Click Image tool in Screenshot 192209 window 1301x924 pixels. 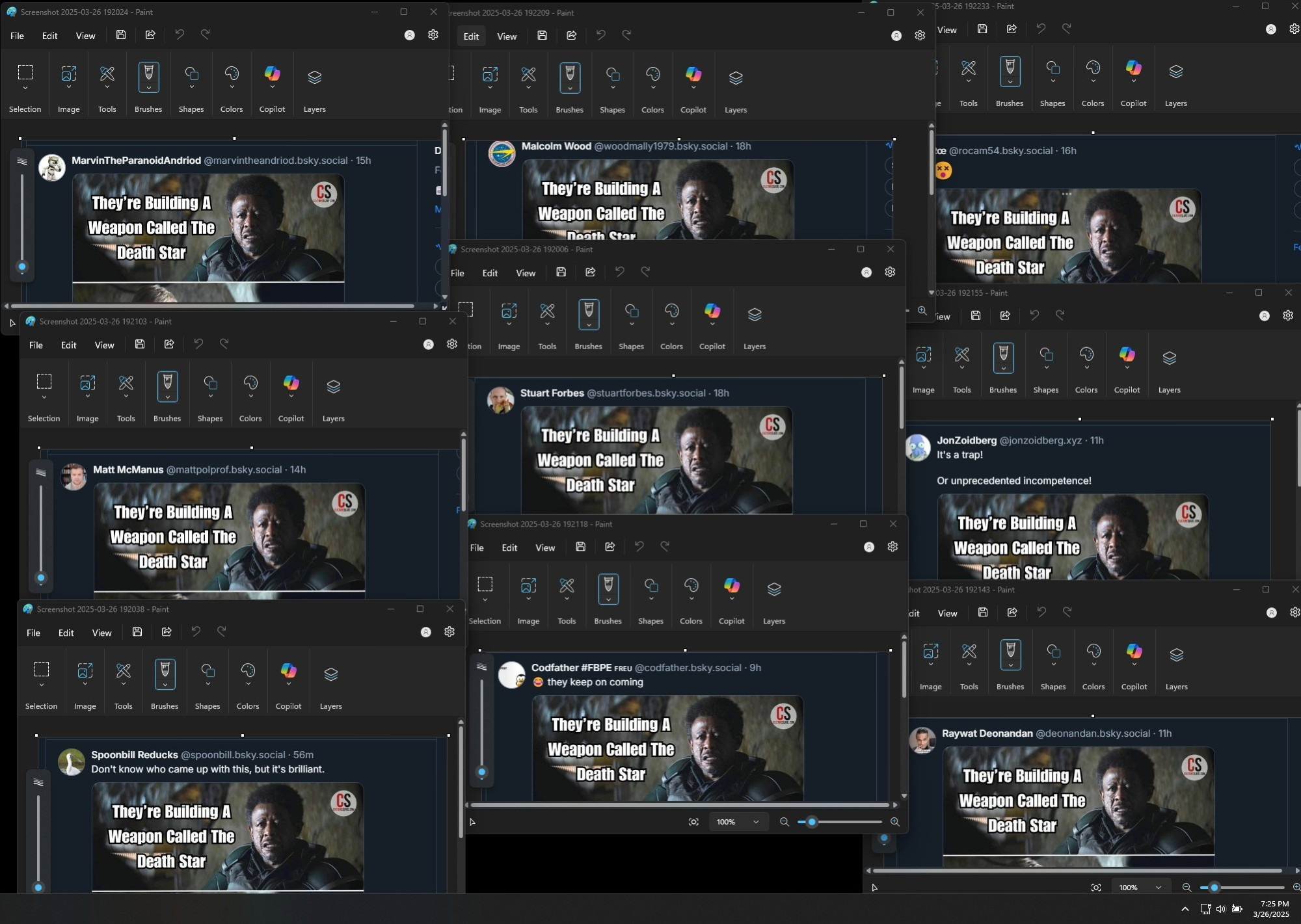(490, 75)
